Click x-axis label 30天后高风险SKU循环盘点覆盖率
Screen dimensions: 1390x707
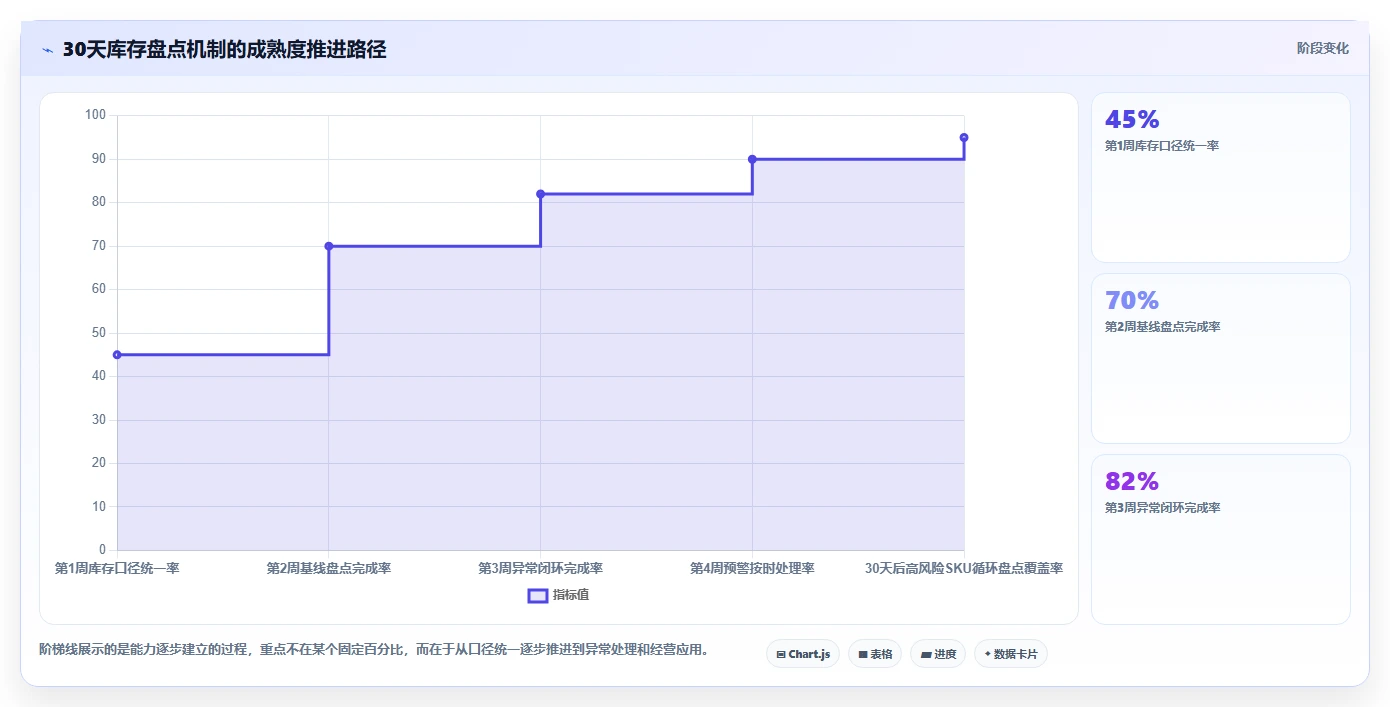pyautogui.click(x=964, y=568)
